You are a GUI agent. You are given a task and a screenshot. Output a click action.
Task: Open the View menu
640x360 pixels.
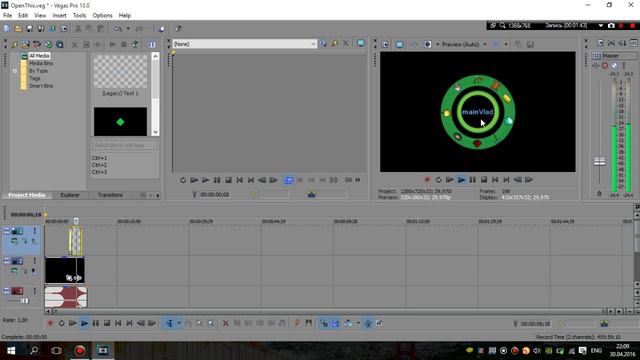pos(40,16)
